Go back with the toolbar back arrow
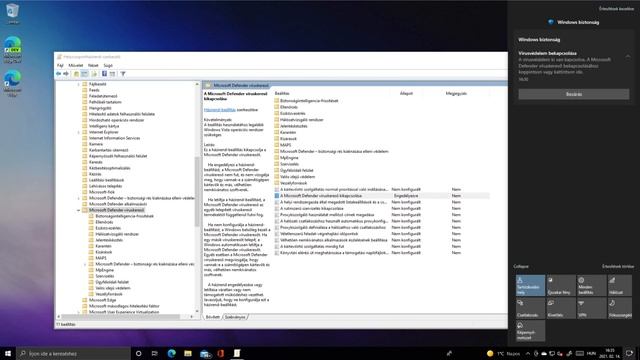The image size is (640, 360). [58, 74]
